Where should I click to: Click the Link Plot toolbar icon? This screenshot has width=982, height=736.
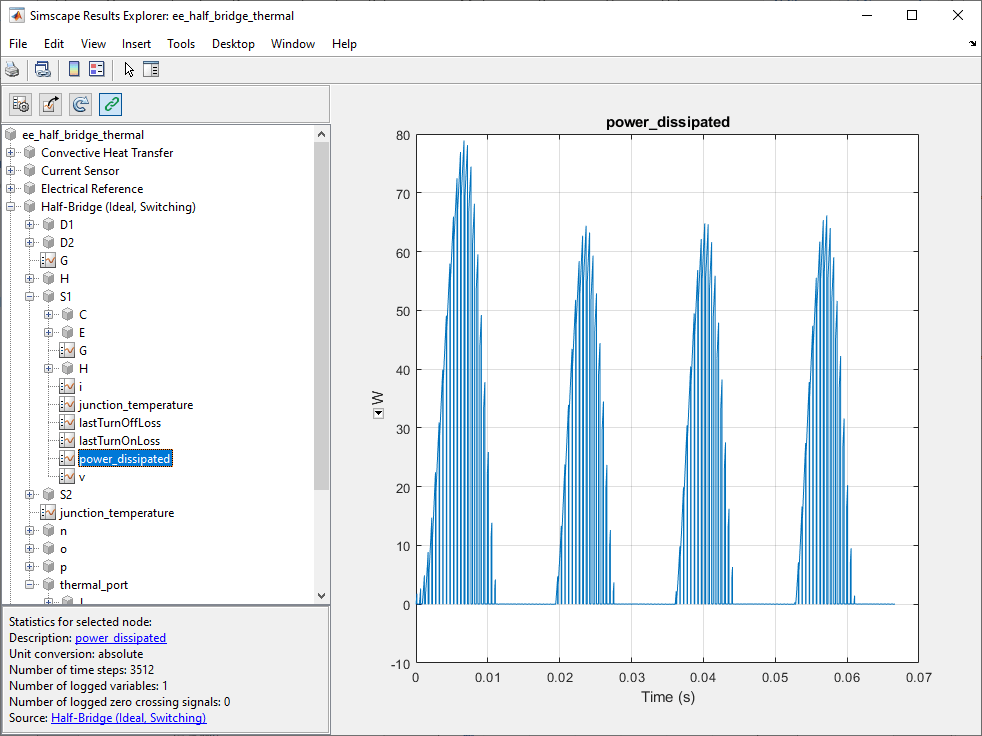43,69
